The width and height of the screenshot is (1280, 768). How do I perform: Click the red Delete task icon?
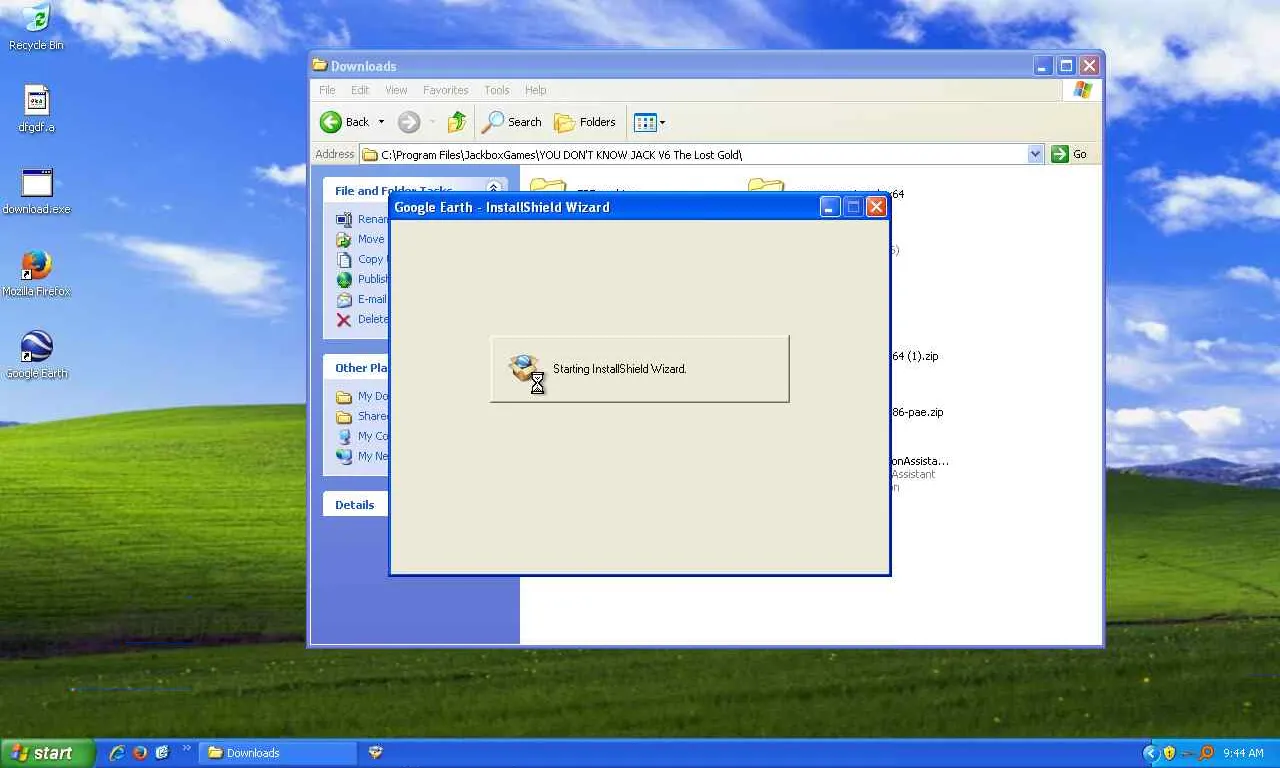pyautogui.click(x=344, y=319)
